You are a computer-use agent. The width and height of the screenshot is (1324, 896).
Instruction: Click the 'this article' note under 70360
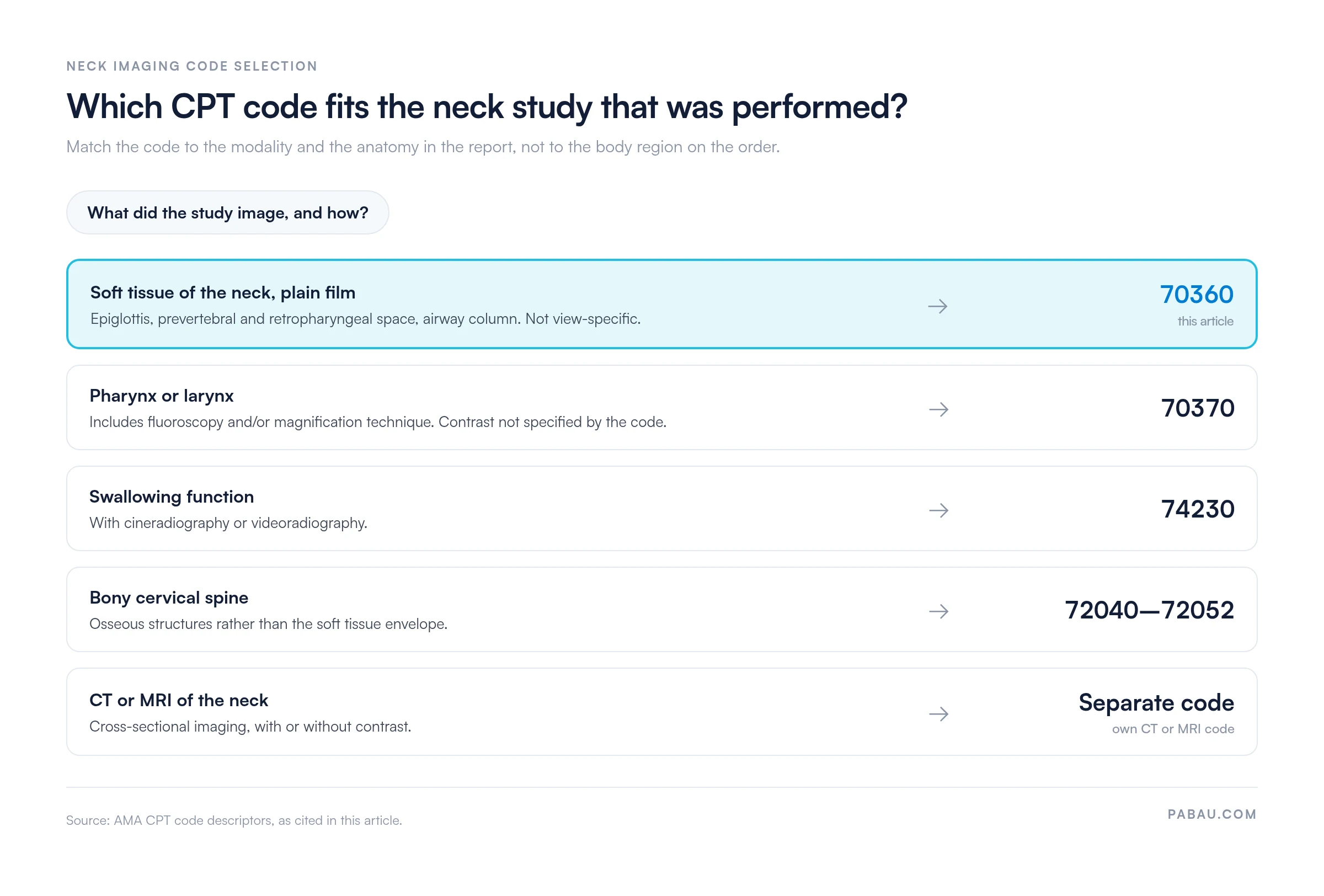(x=1205, y=321)
